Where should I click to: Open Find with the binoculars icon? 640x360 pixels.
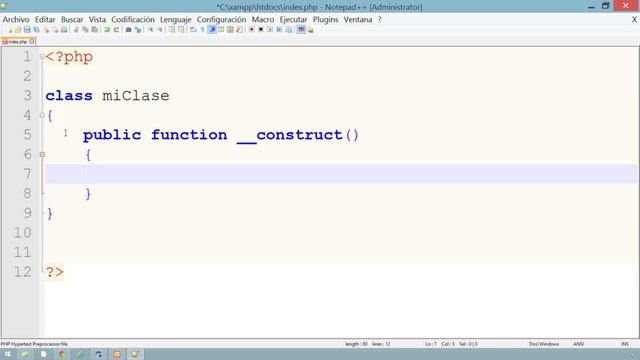point(128,30)
